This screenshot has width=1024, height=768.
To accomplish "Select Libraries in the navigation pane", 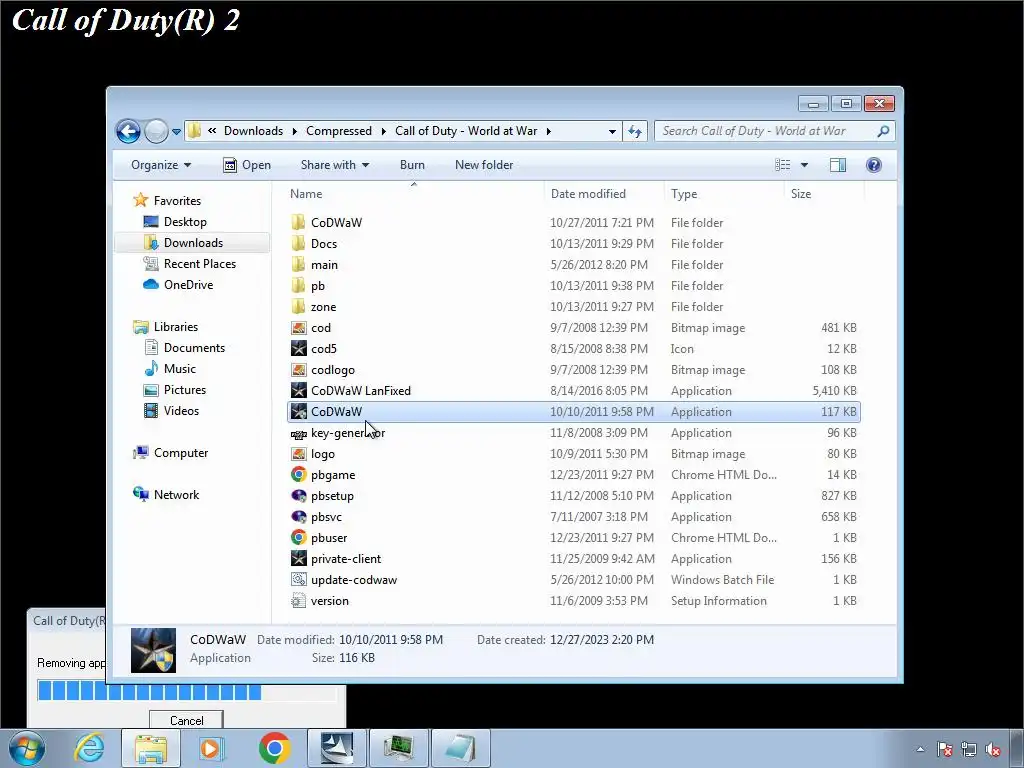I will (x=165, y=327).
